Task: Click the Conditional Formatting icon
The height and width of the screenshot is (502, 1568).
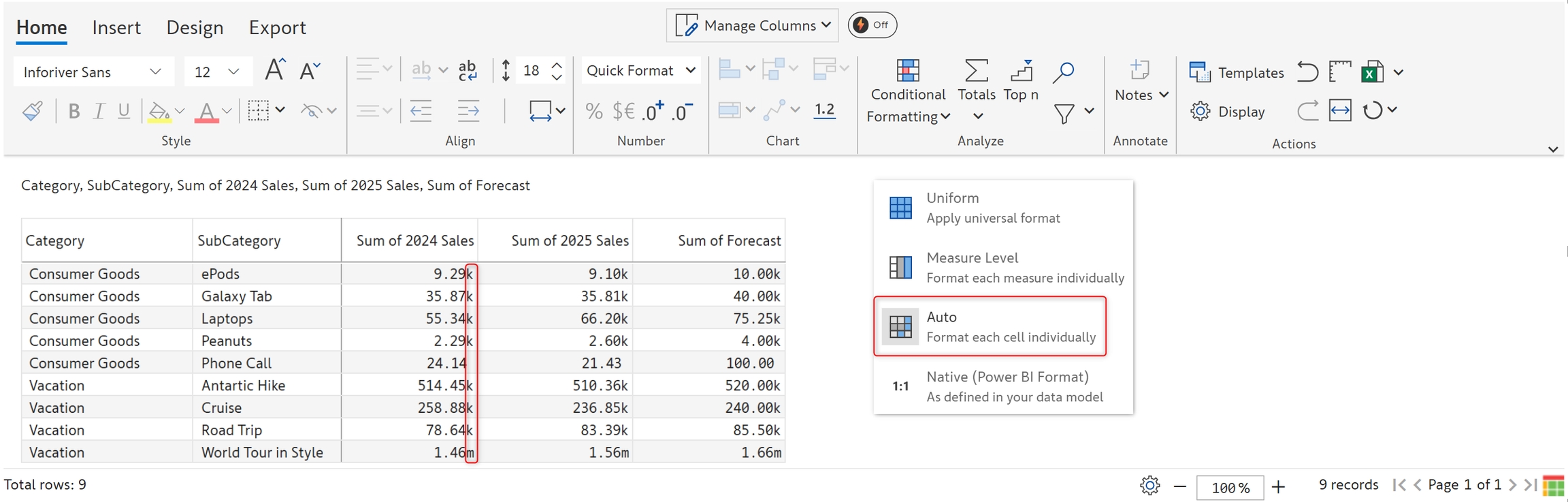Action: point(908,71)
